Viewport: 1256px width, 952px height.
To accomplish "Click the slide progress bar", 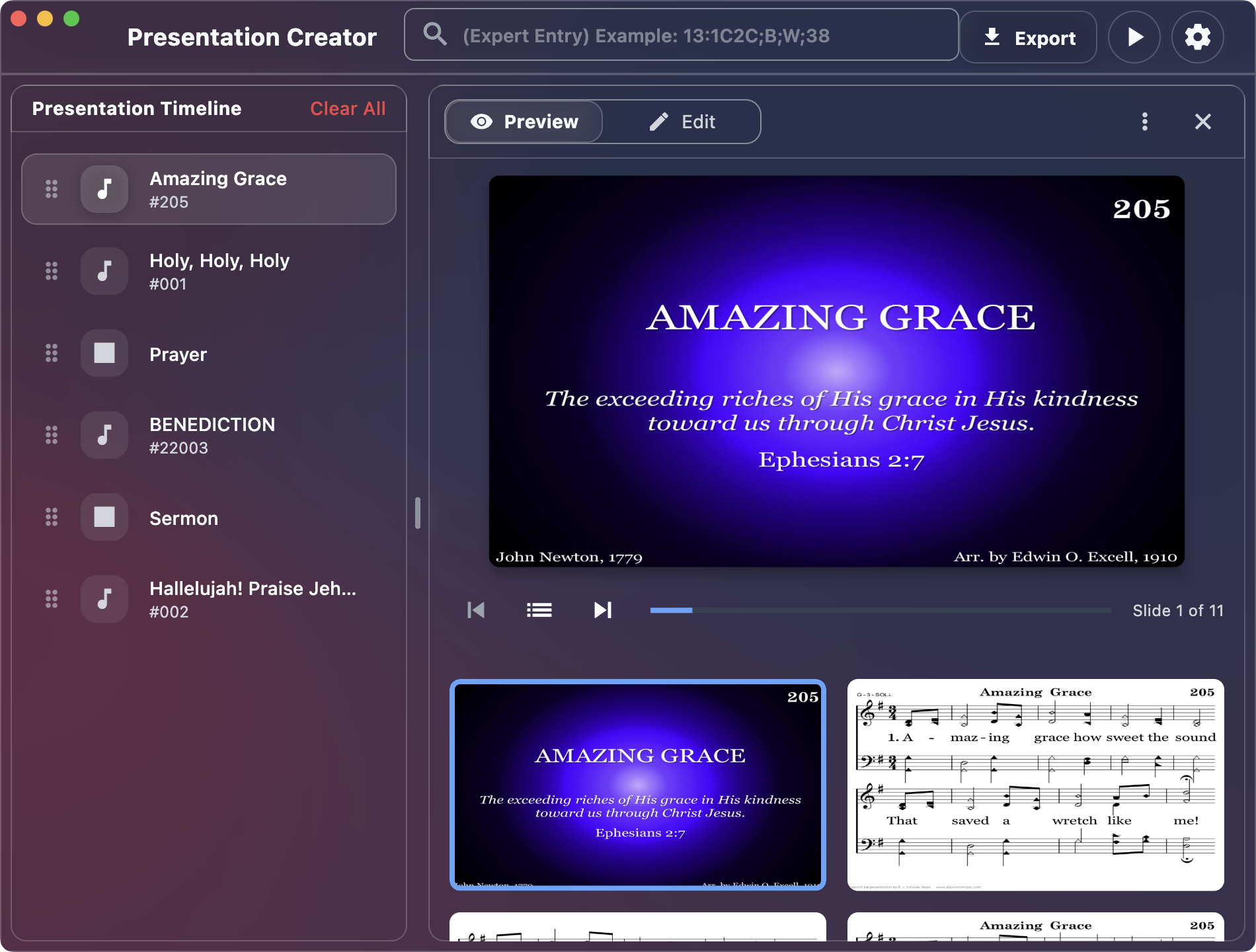I will (879, 610).
